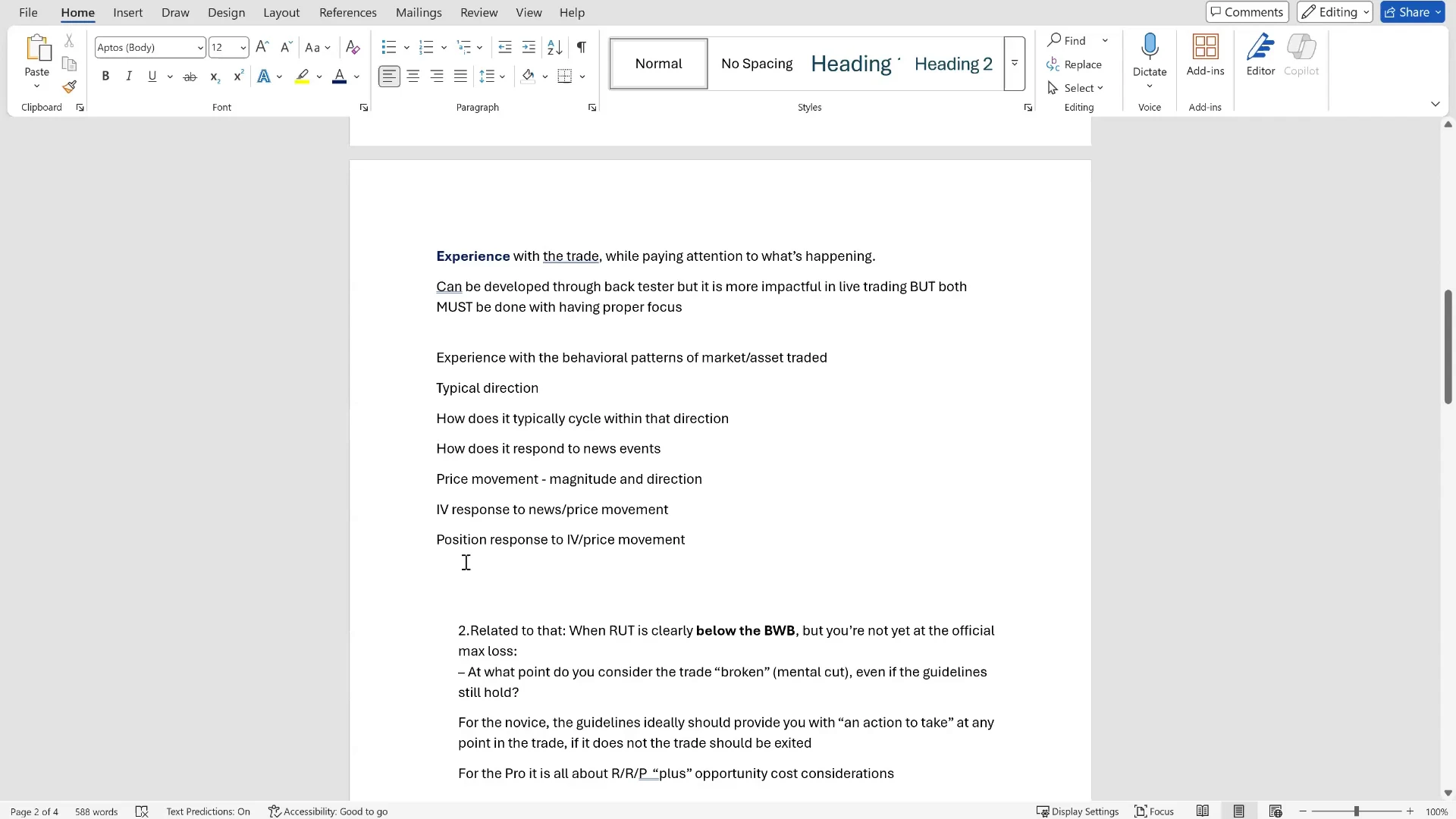Open the Select dropdown
1456x819 pixels.
click(1075, 88)
